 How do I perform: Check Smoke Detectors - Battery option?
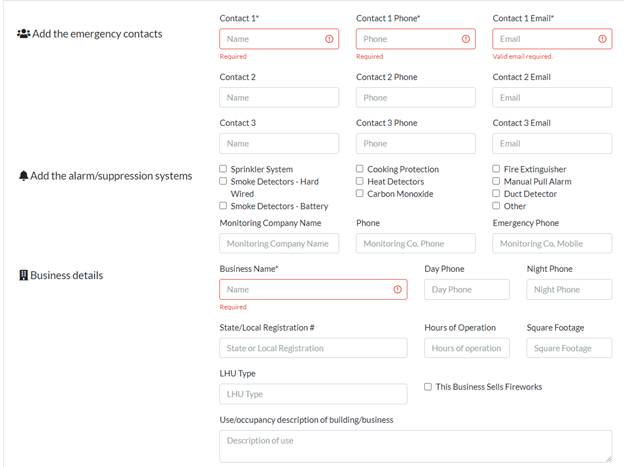(223, 206)
